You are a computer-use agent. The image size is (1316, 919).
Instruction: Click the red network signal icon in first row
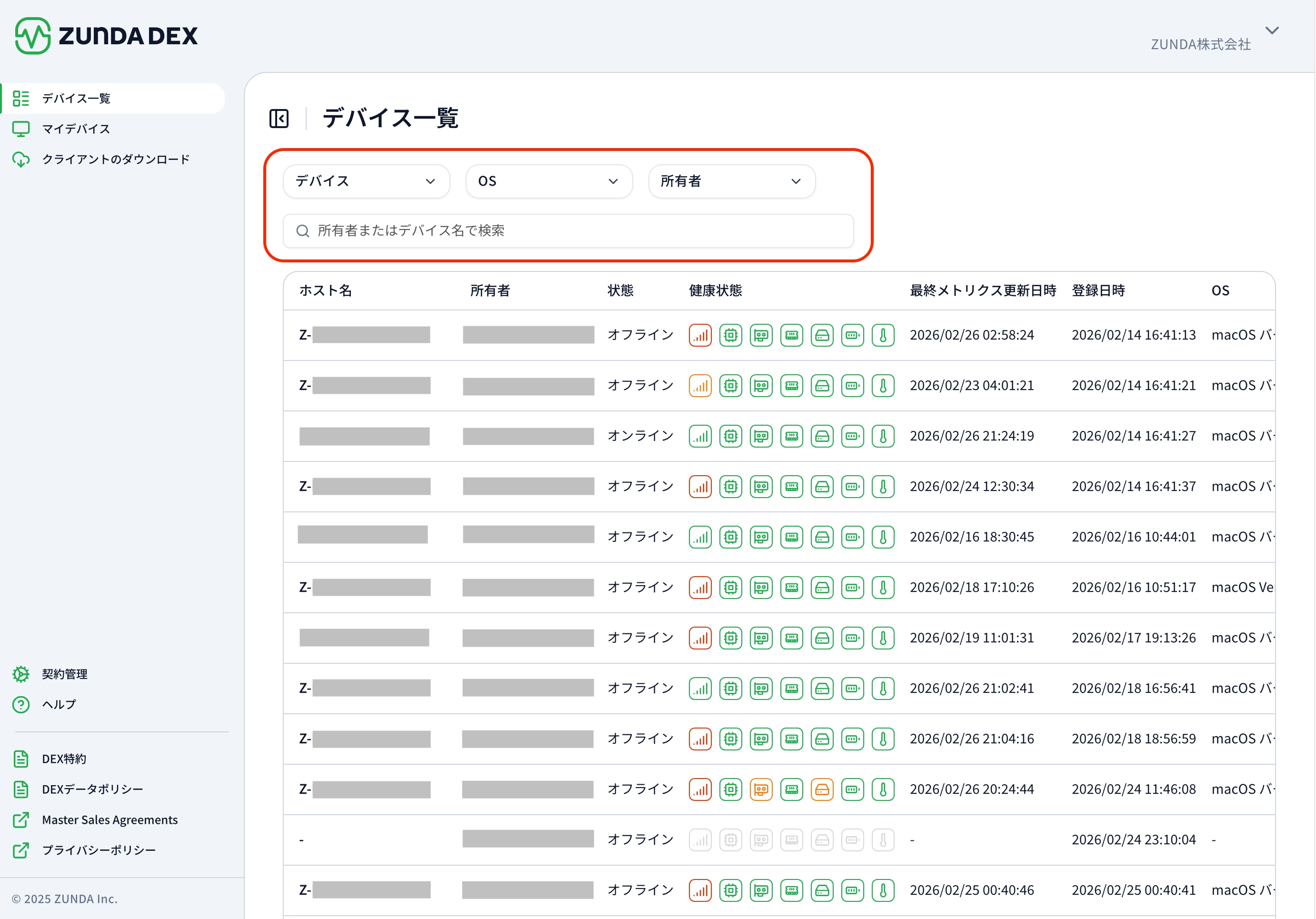click(x=700, y=335)
